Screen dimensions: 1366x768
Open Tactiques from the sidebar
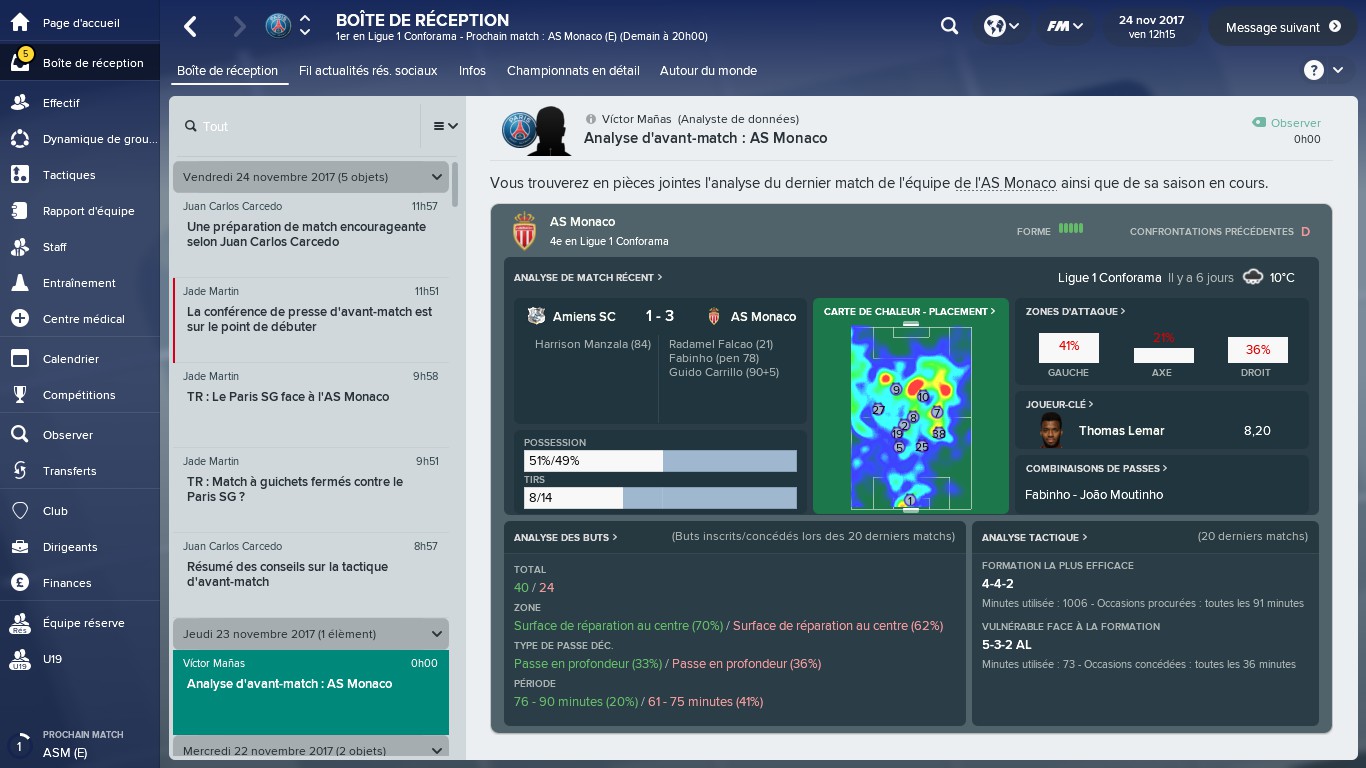coord(69,175)
